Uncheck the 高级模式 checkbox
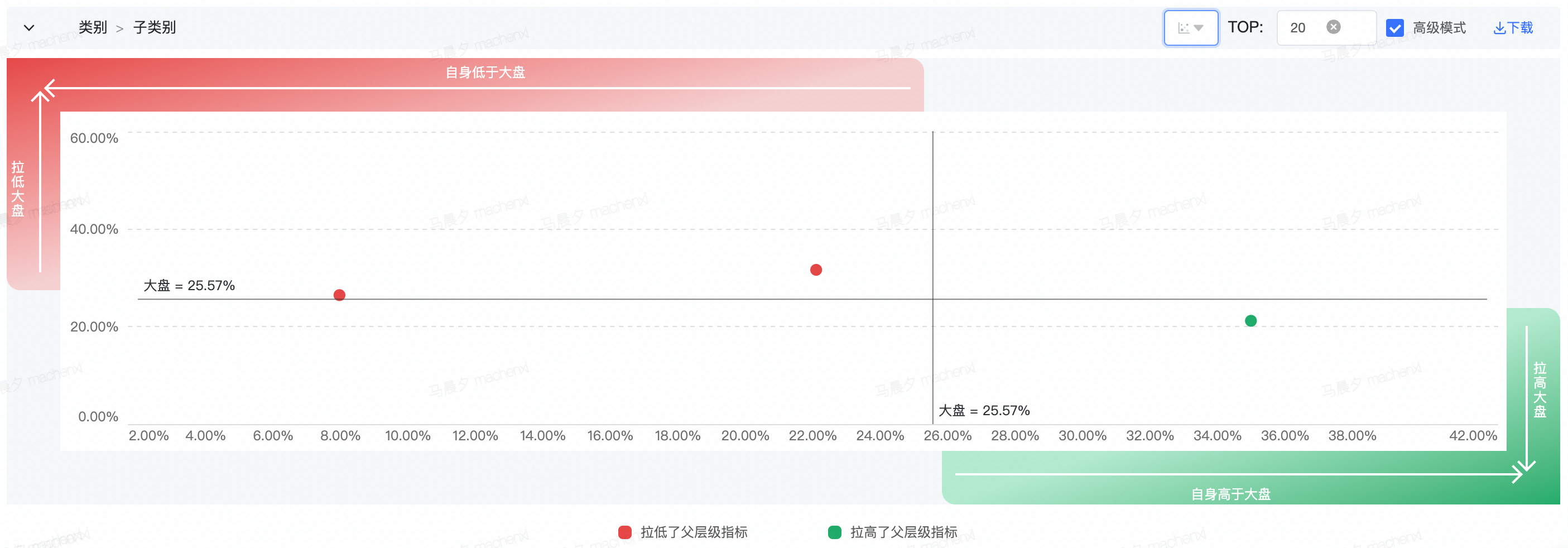 pos(1394,28)
